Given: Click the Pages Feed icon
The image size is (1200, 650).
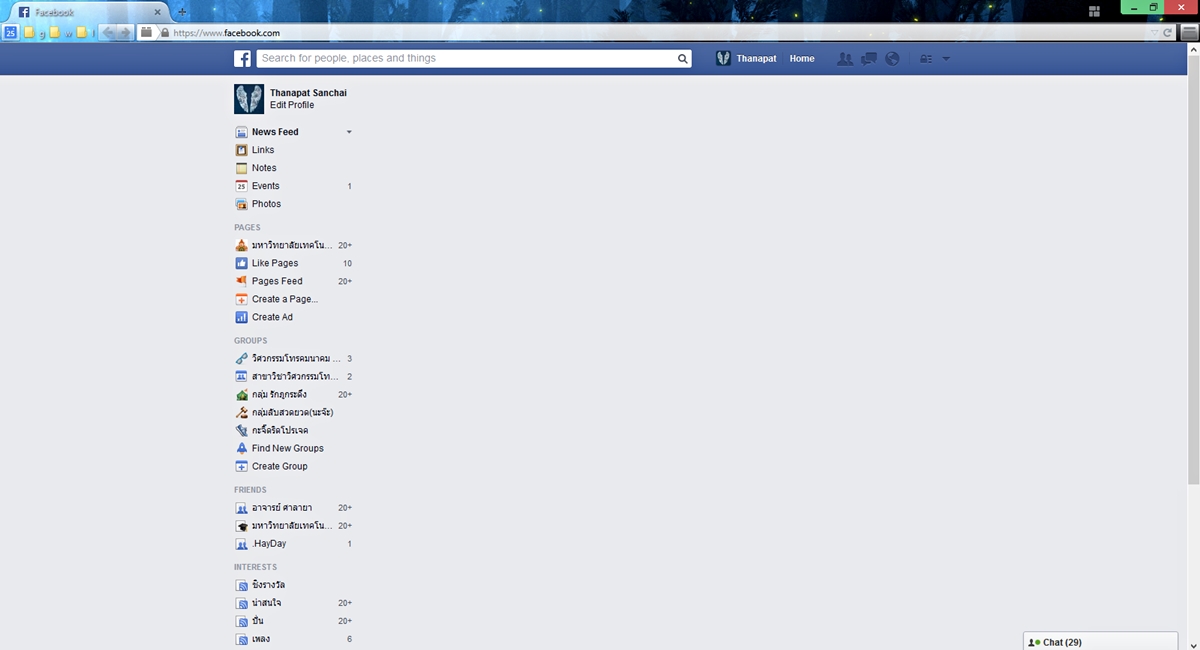Looking at the screenshot, I should 241,281.
